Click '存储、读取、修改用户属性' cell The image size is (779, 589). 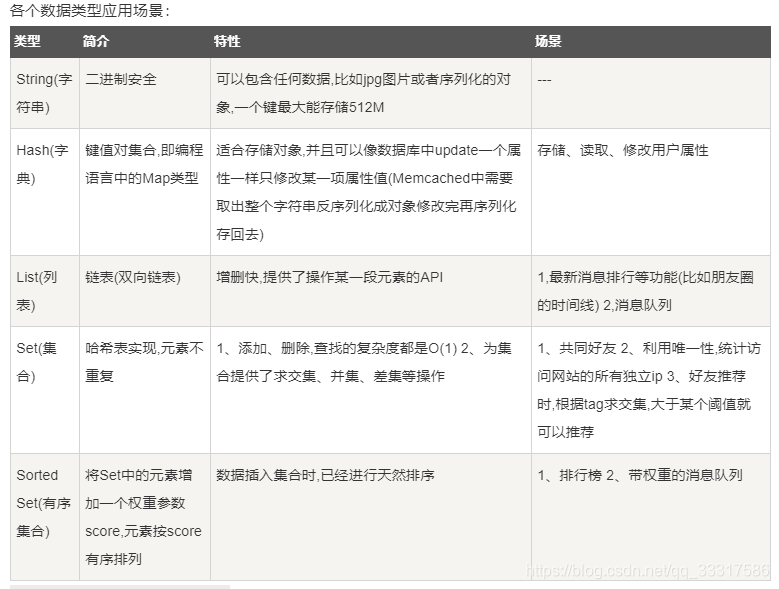click(651, 192)
